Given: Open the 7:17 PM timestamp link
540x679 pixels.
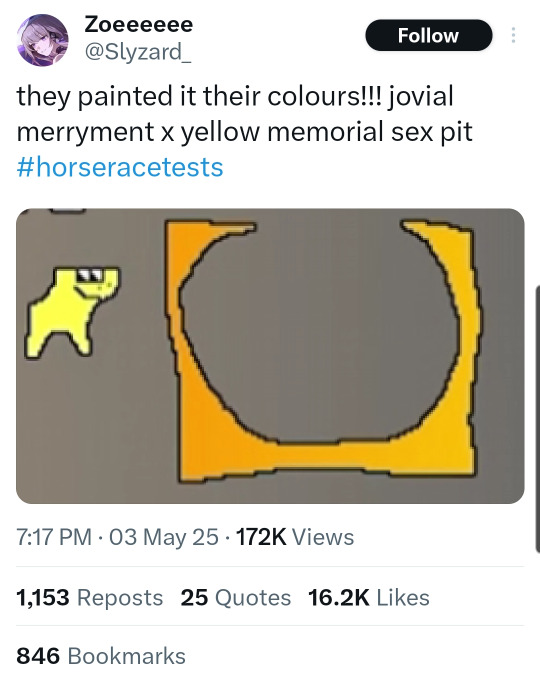Looking at the screenshot, I should 54,537.
